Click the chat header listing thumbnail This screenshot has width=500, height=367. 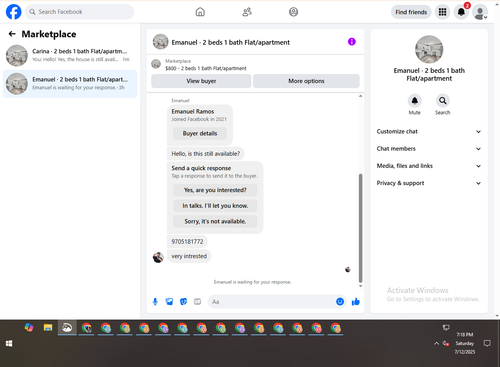[x=160, y=42]
